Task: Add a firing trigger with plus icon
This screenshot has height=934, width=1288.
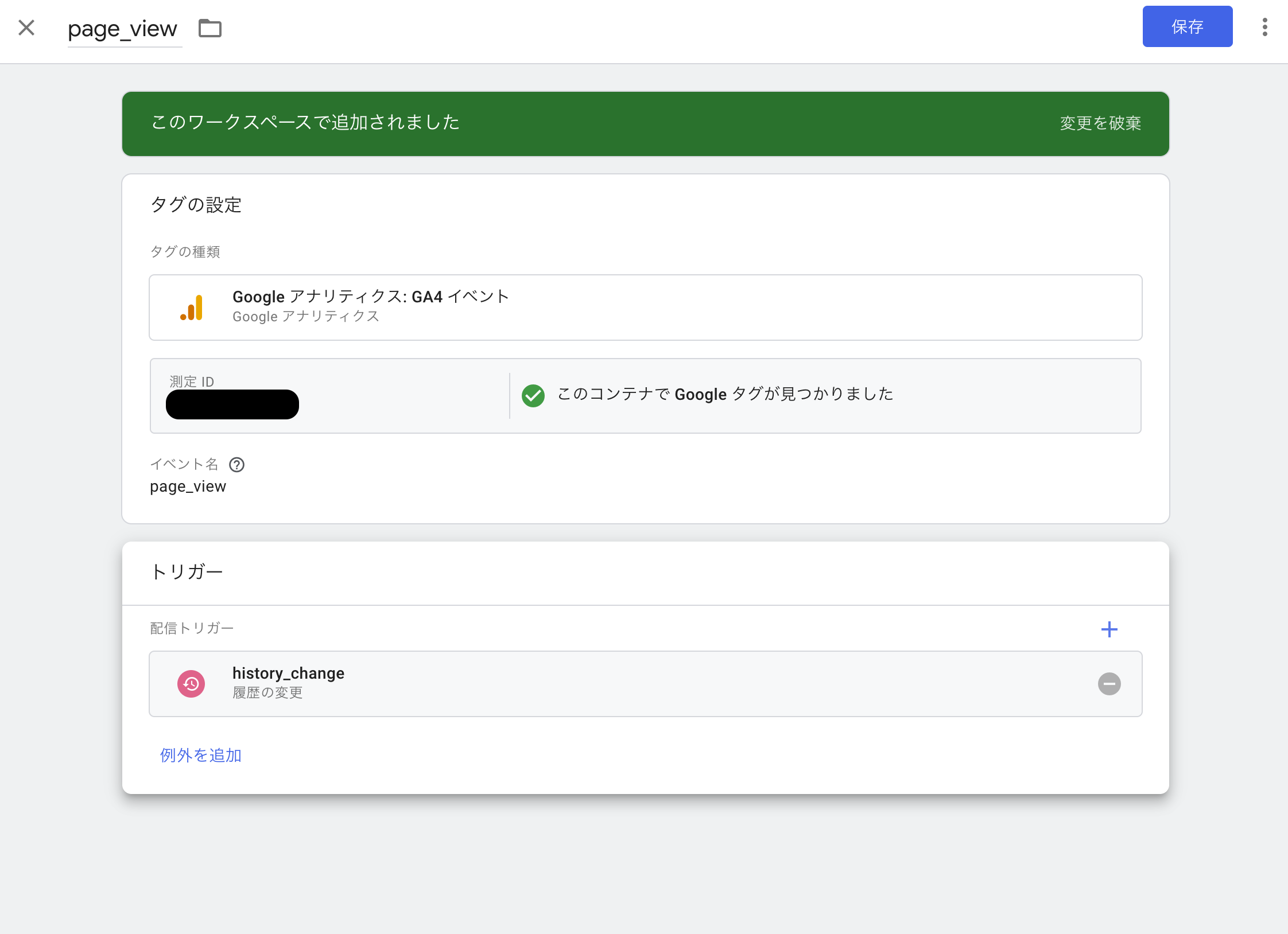Action: coord(1109,629)
